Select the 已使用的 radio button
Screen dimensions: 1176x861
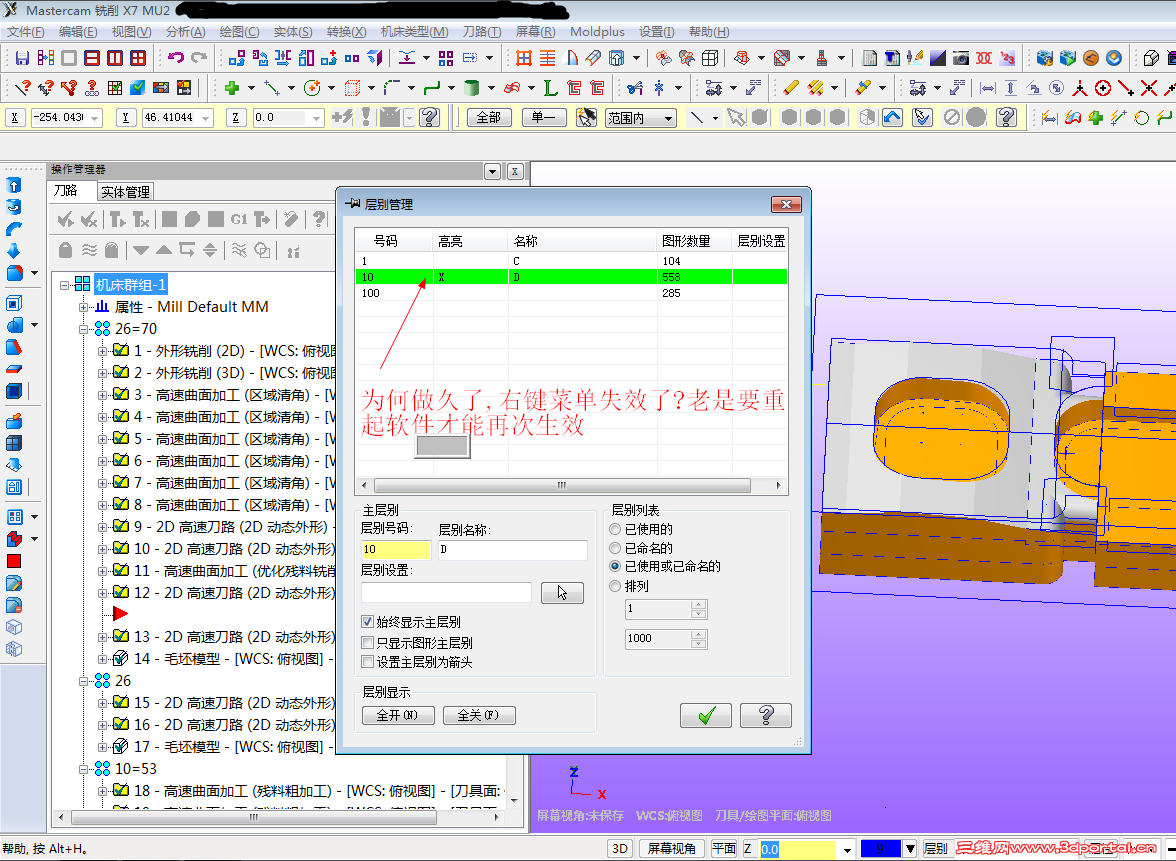coord(615,530)
